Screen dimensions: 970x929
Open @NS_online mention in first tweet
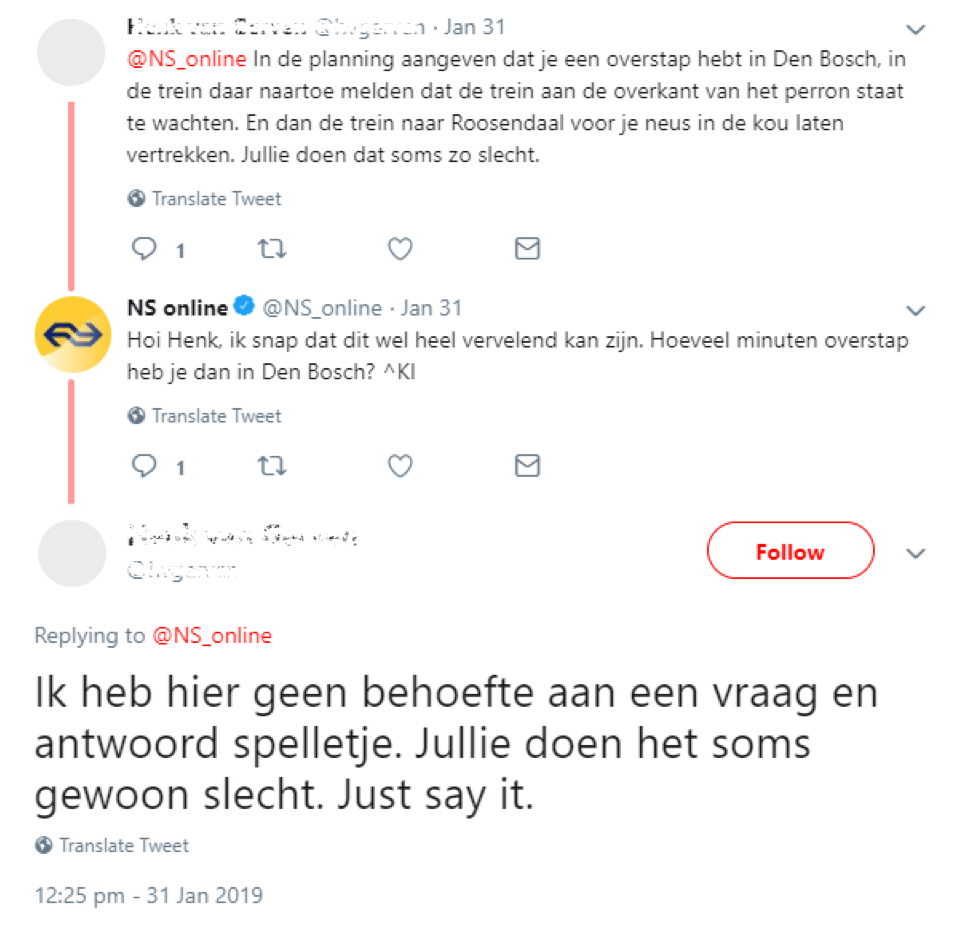click(187, 59)
